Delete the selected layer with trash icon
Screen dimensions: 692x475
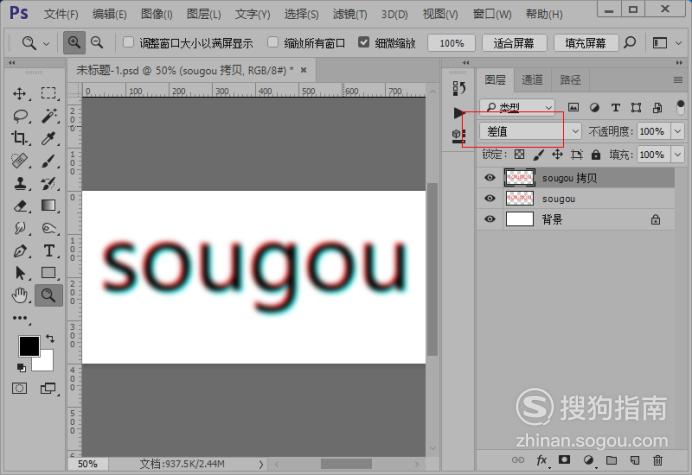[658, 460]
